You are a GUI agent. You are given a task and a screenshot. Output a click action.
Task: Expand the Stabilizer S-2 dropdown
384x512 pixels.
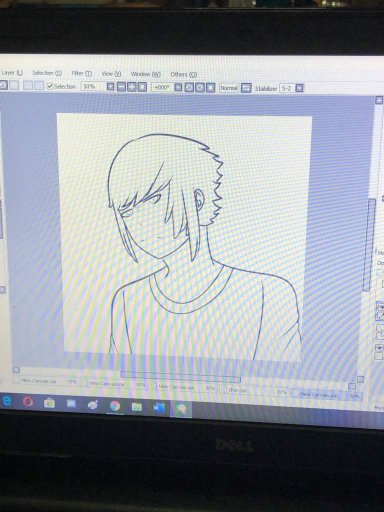tap(300, 88)
